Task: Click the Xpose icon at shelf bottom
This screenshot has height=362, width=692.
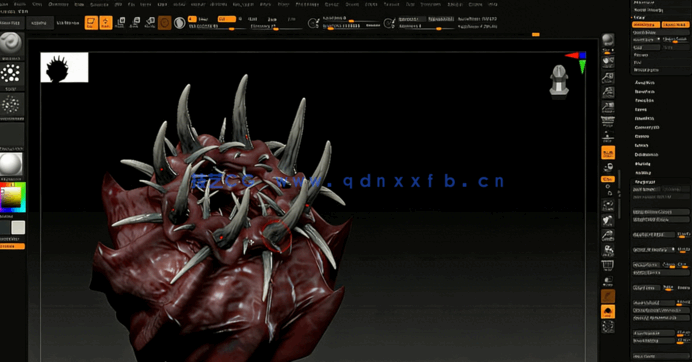Action: pos(608,327)
